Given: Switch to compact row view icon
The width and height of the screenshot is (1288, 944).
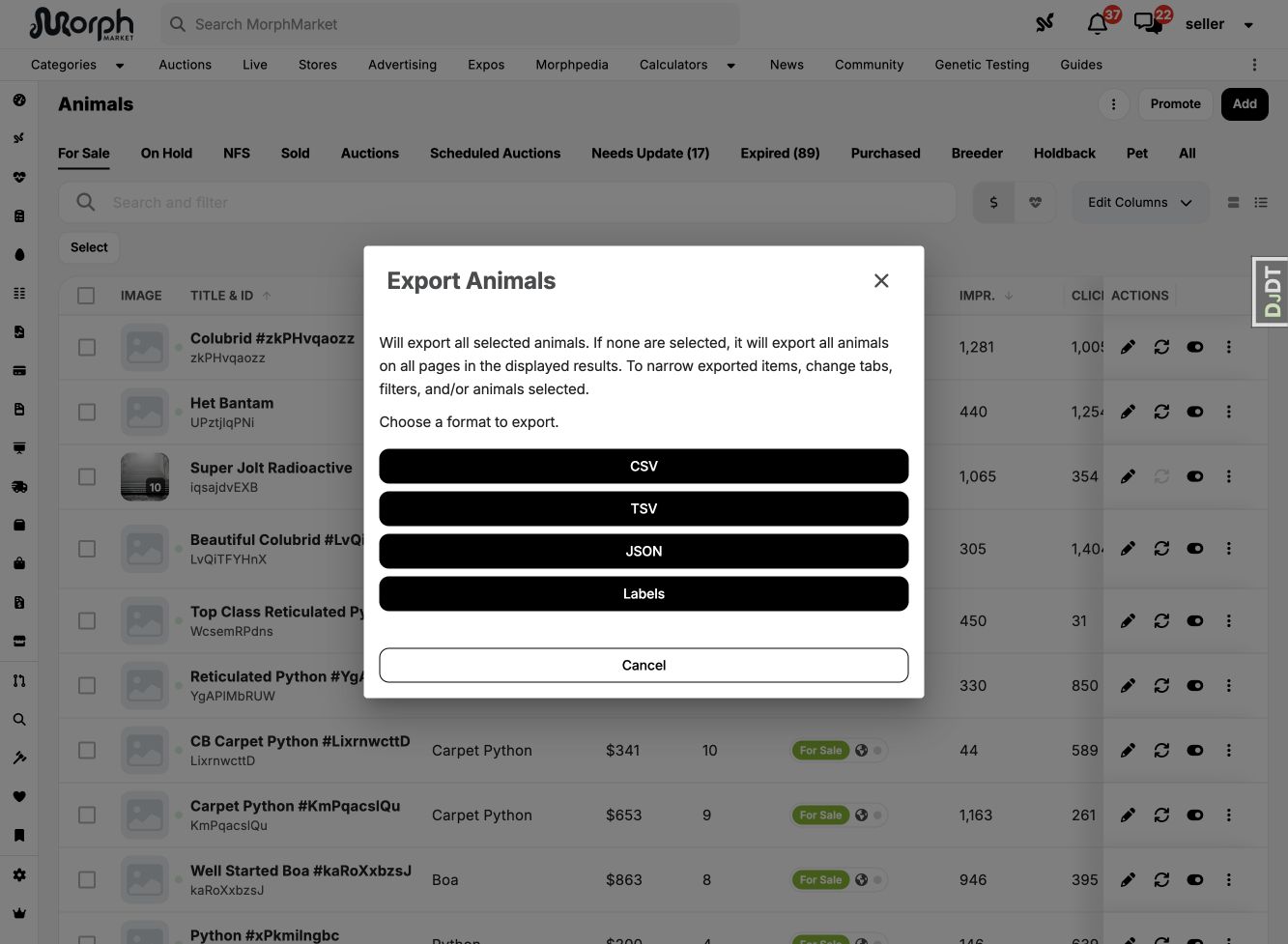Looking at the screenshot, I should click(1233, 203).
